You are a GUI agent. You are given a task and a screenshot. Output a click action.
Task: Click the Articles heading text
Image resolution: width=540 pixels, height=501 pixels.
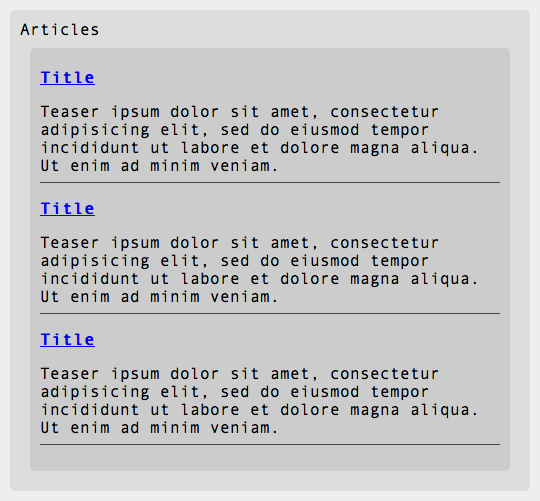click(x=60, y=30)
